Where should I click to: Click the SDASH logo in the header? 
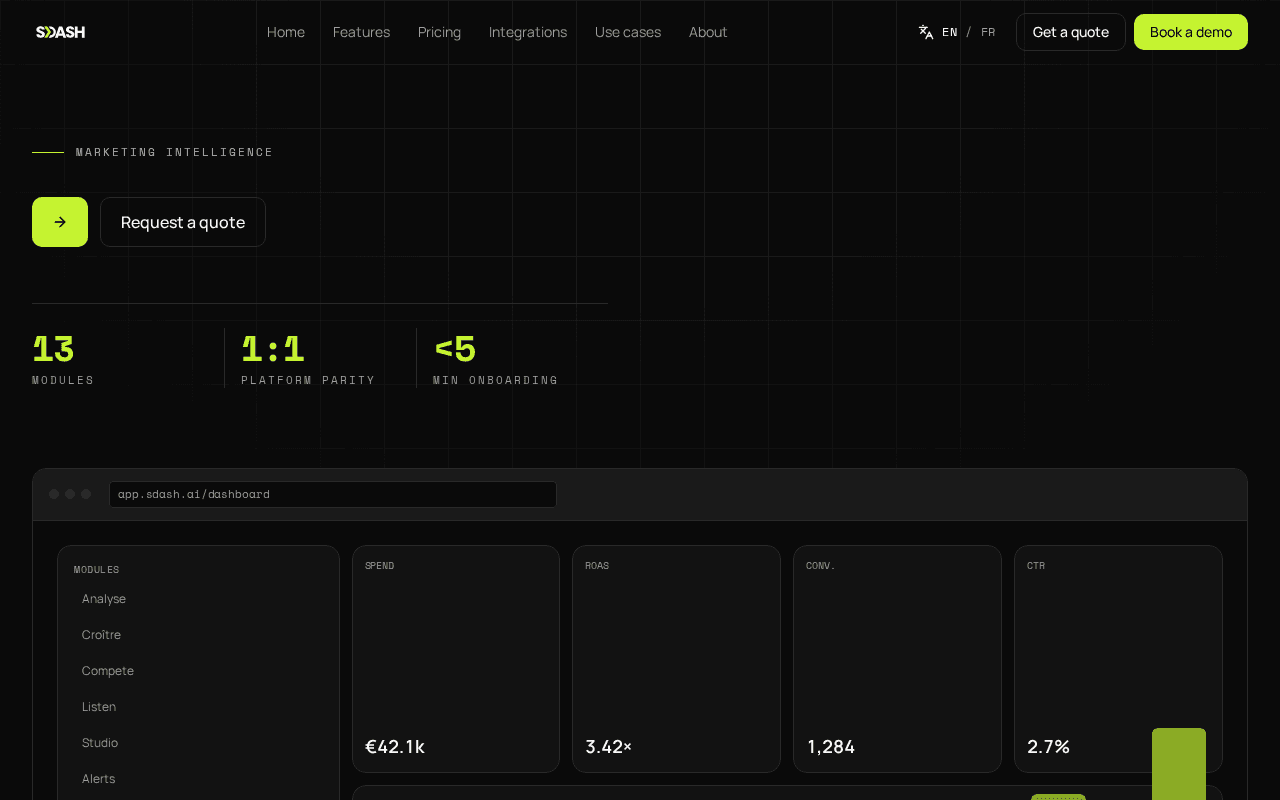coord(60,32)
